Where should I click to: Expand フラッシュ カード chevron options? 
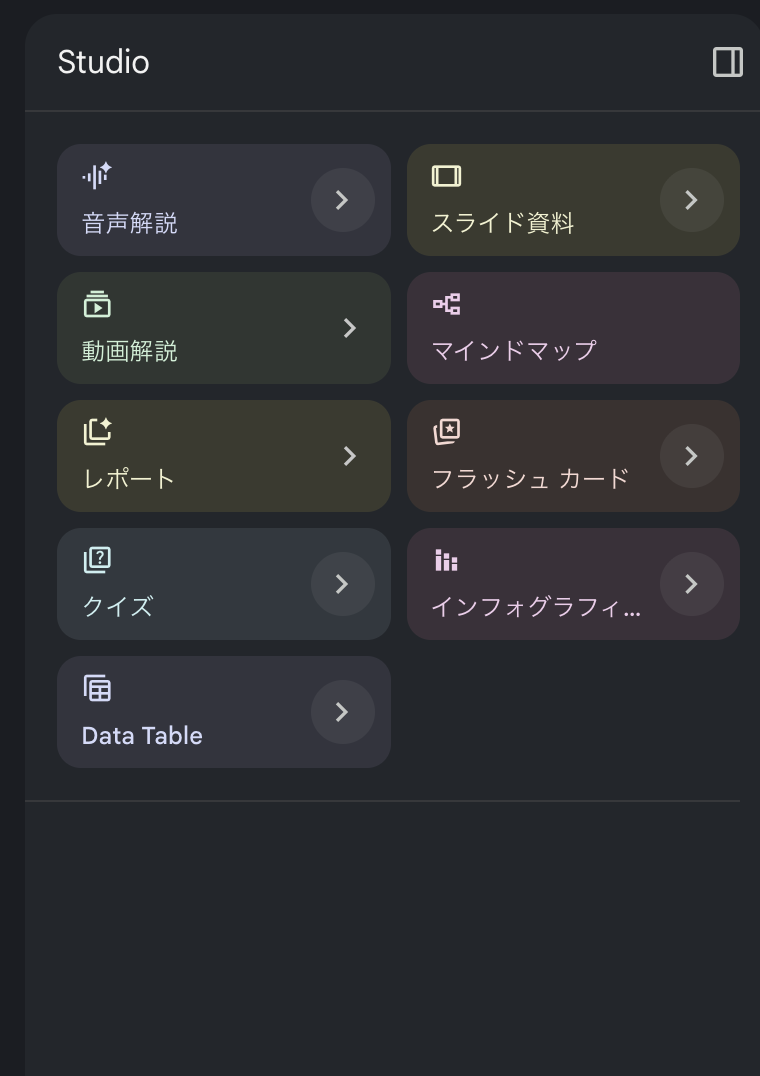tap(691, 456)
